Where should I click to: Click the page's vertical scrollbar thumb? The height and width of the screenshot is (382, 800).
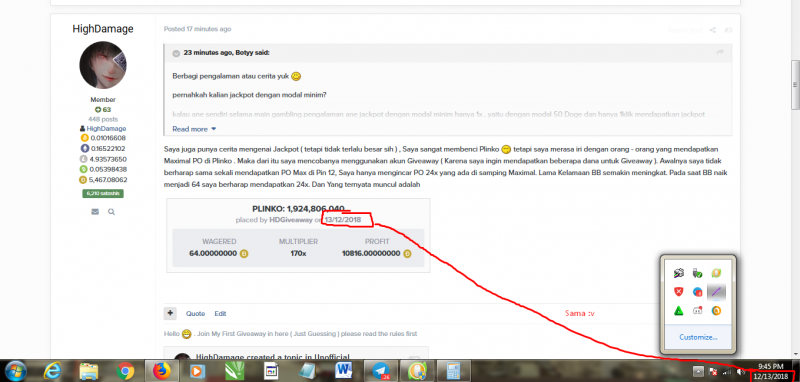click(x=795, y=84)
